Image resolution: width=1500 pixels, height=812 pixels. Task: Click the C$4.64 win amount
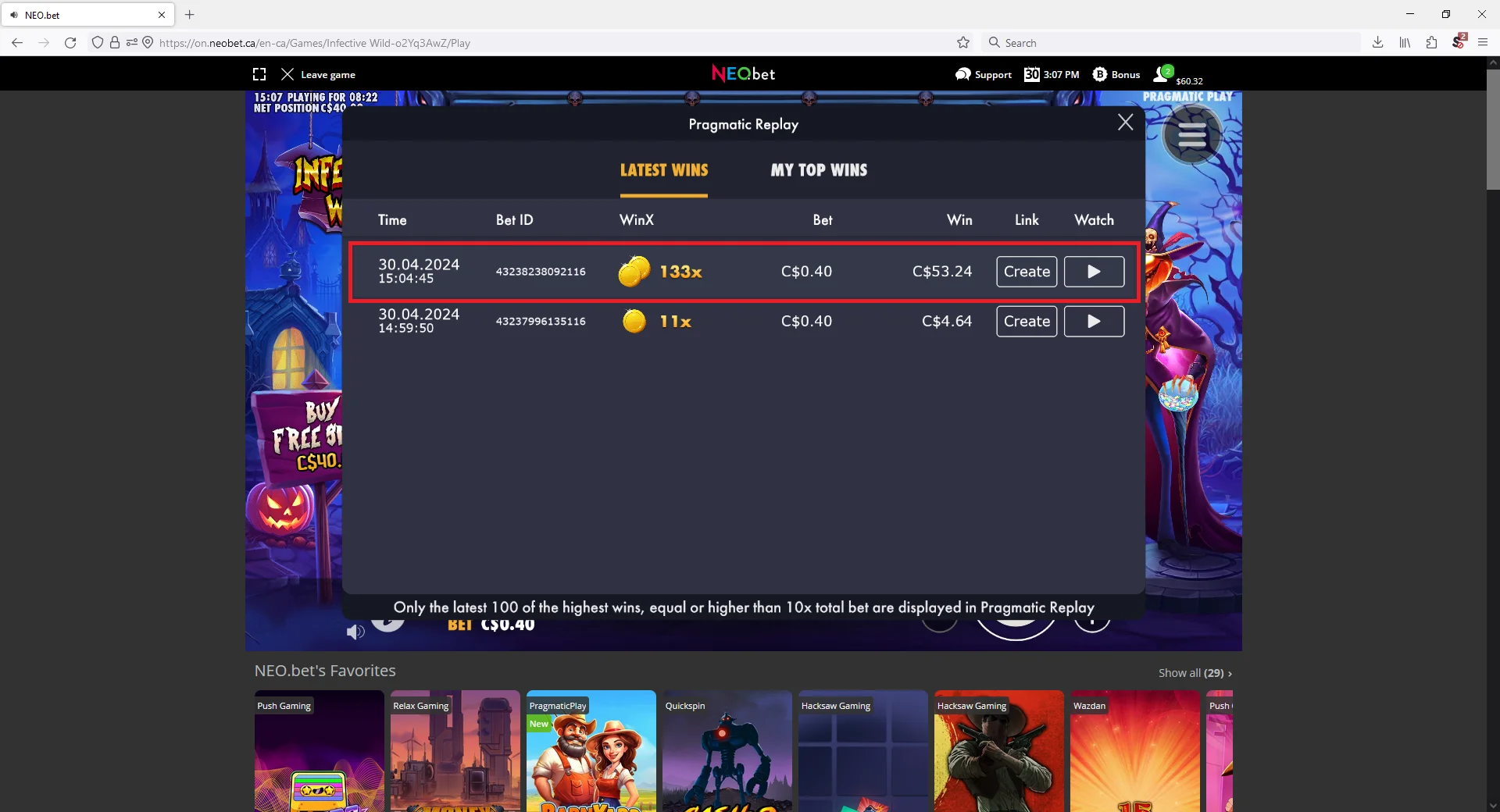947,322
